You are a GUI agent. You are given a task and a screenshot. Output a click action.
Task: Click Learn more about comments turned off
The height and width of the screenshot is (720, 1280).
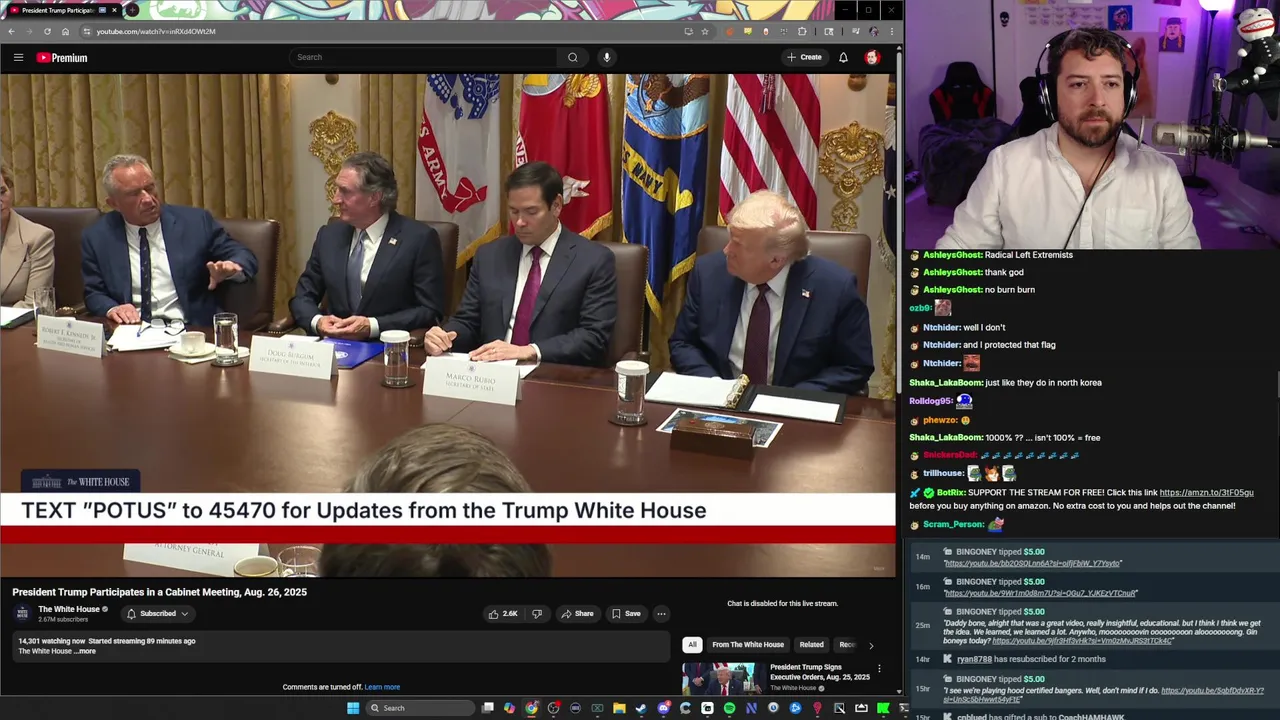[382, 687]
